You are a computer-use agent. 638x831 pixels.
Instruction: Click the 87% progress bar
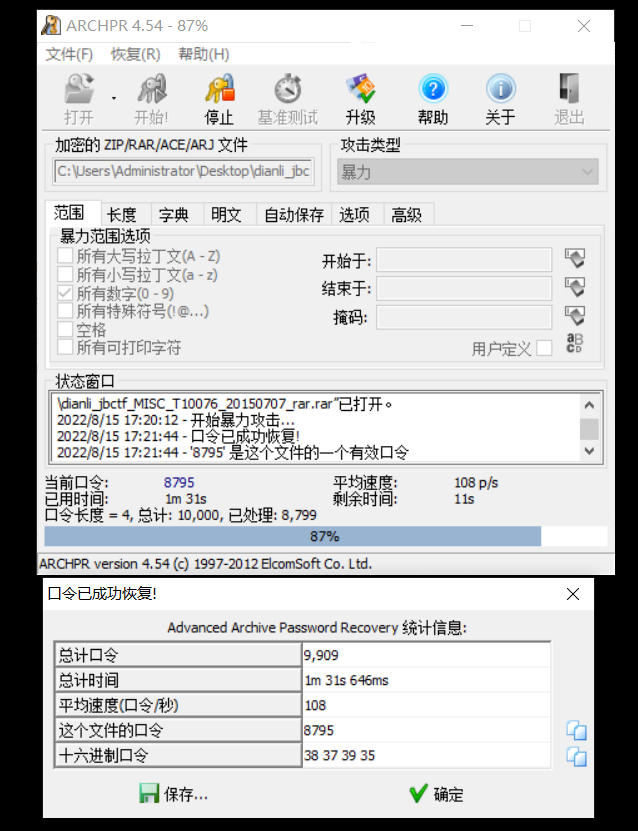click(x=325, y=536)
